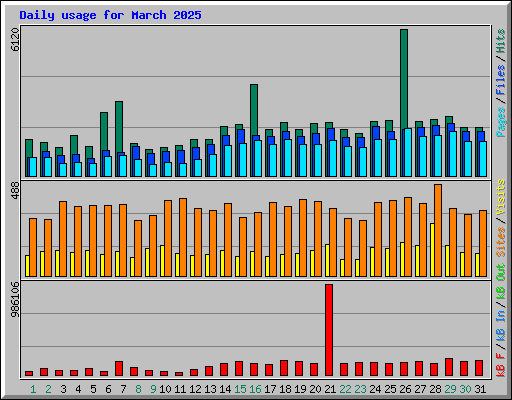Click the yellow Visits bar for day 28
The height and width of the screenshot is (400, 512).
click(432, 250)
